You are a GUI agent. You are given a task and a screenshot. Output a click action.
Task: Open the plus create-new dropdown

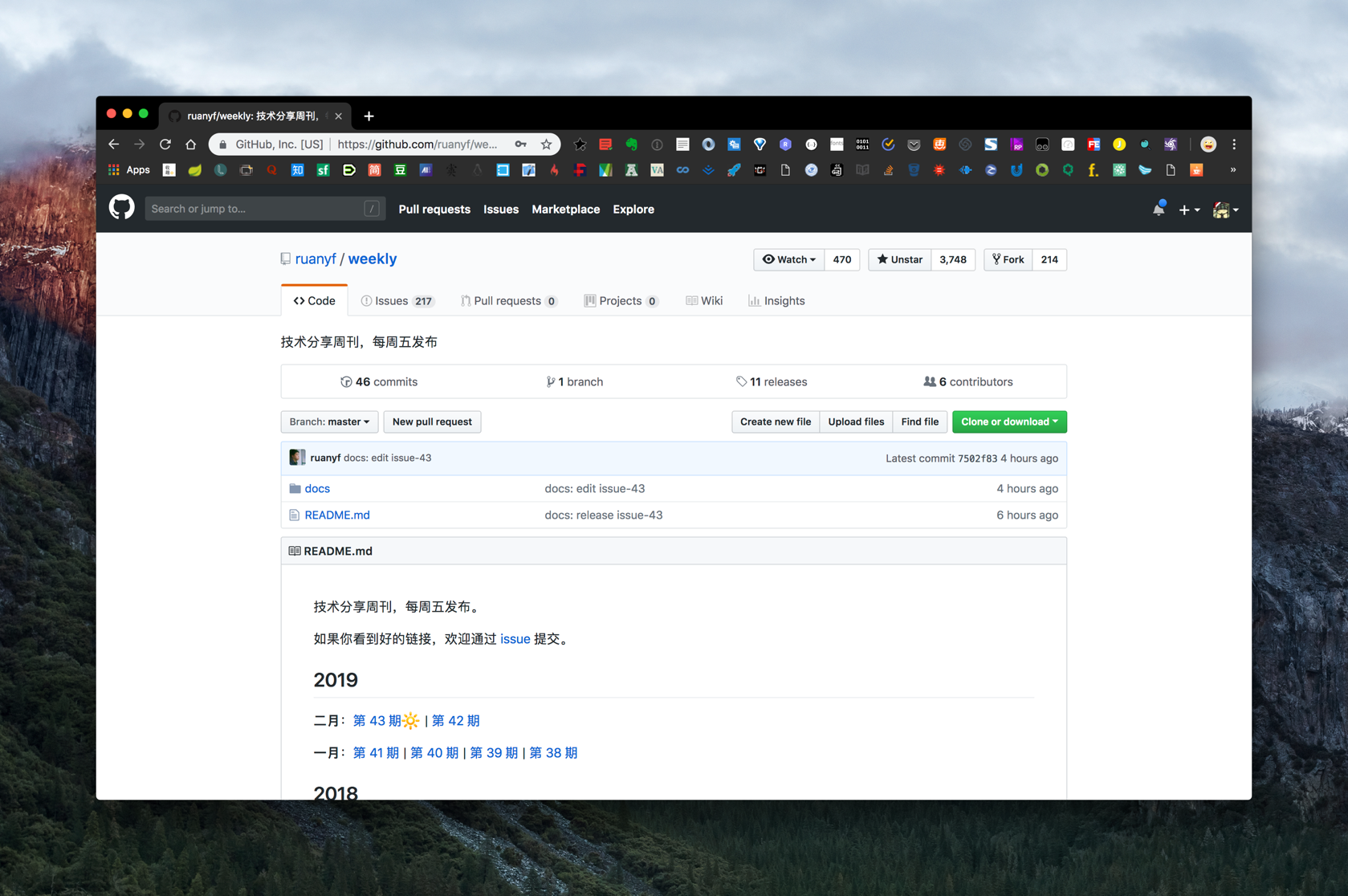tap(1188, 210)
